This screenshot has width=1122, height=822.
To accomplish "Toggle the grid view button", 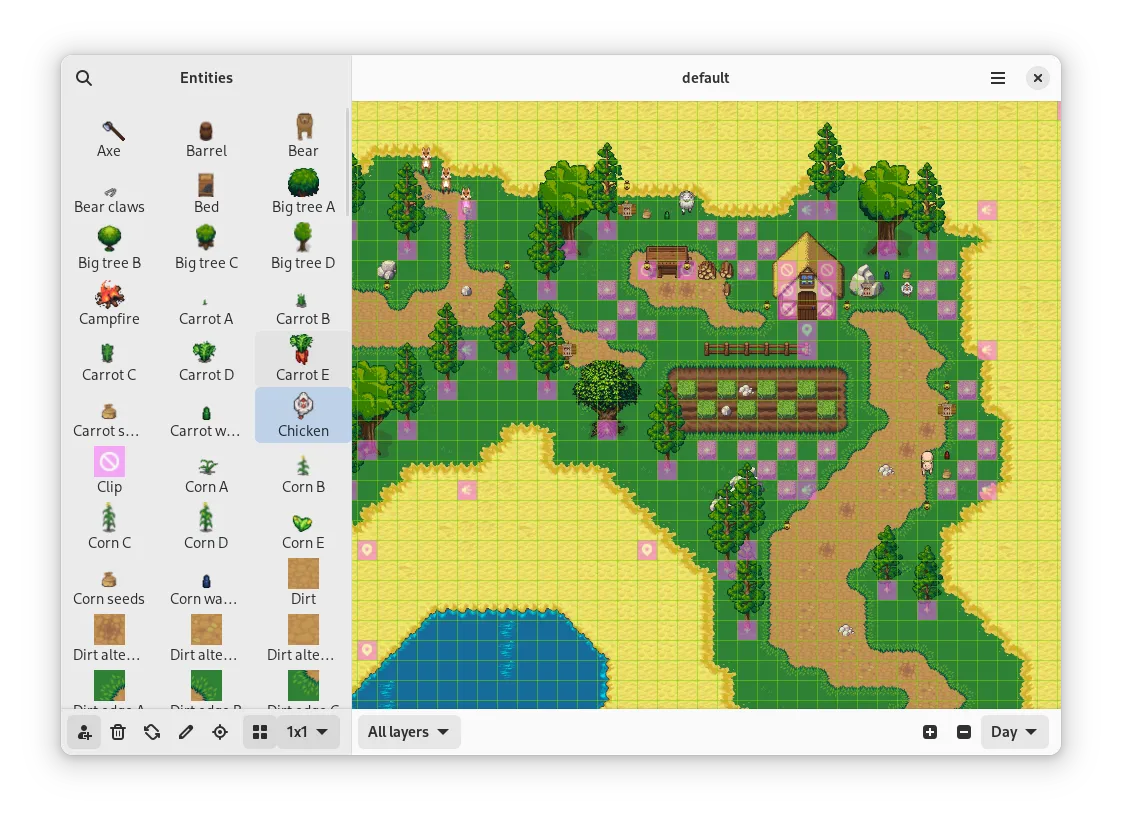I will 260,732.
